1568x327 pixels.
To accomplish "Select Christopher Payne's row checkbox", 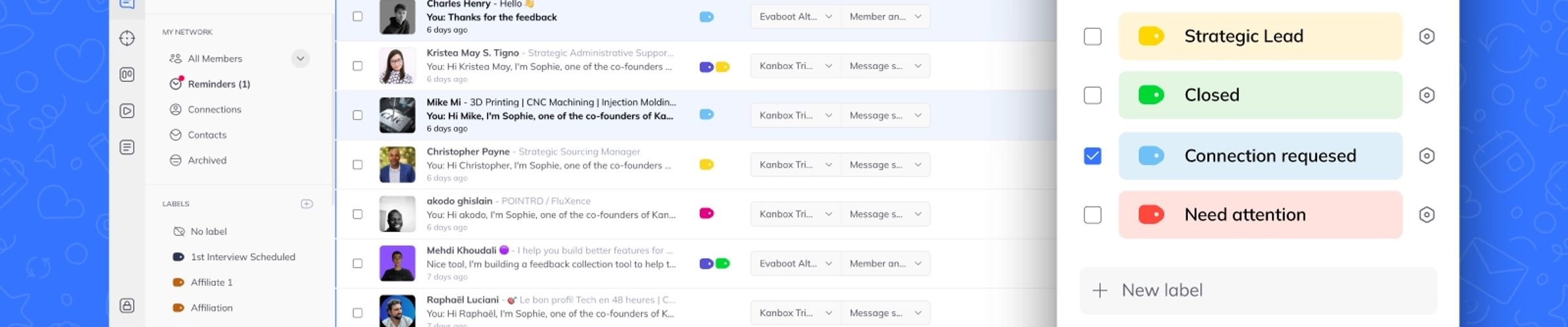I will pyautogui.click(x=357, y=165).
